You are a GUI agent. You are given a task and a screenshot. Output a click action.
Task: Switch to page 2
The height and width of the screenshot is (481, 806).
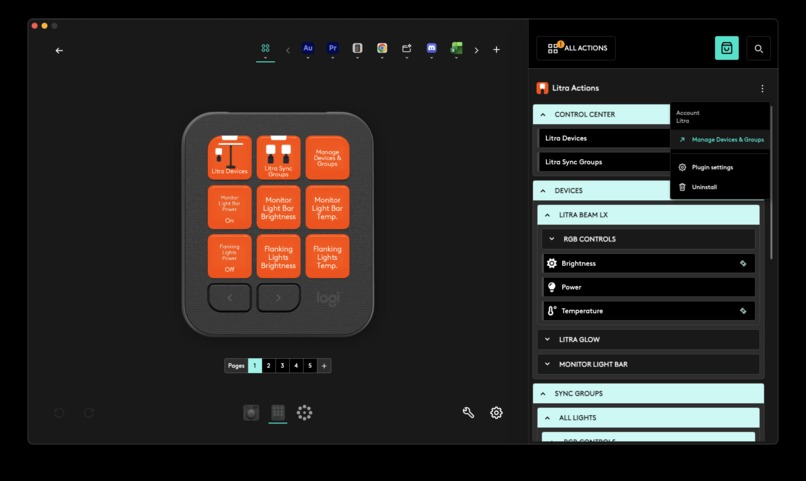coord(268,365)
